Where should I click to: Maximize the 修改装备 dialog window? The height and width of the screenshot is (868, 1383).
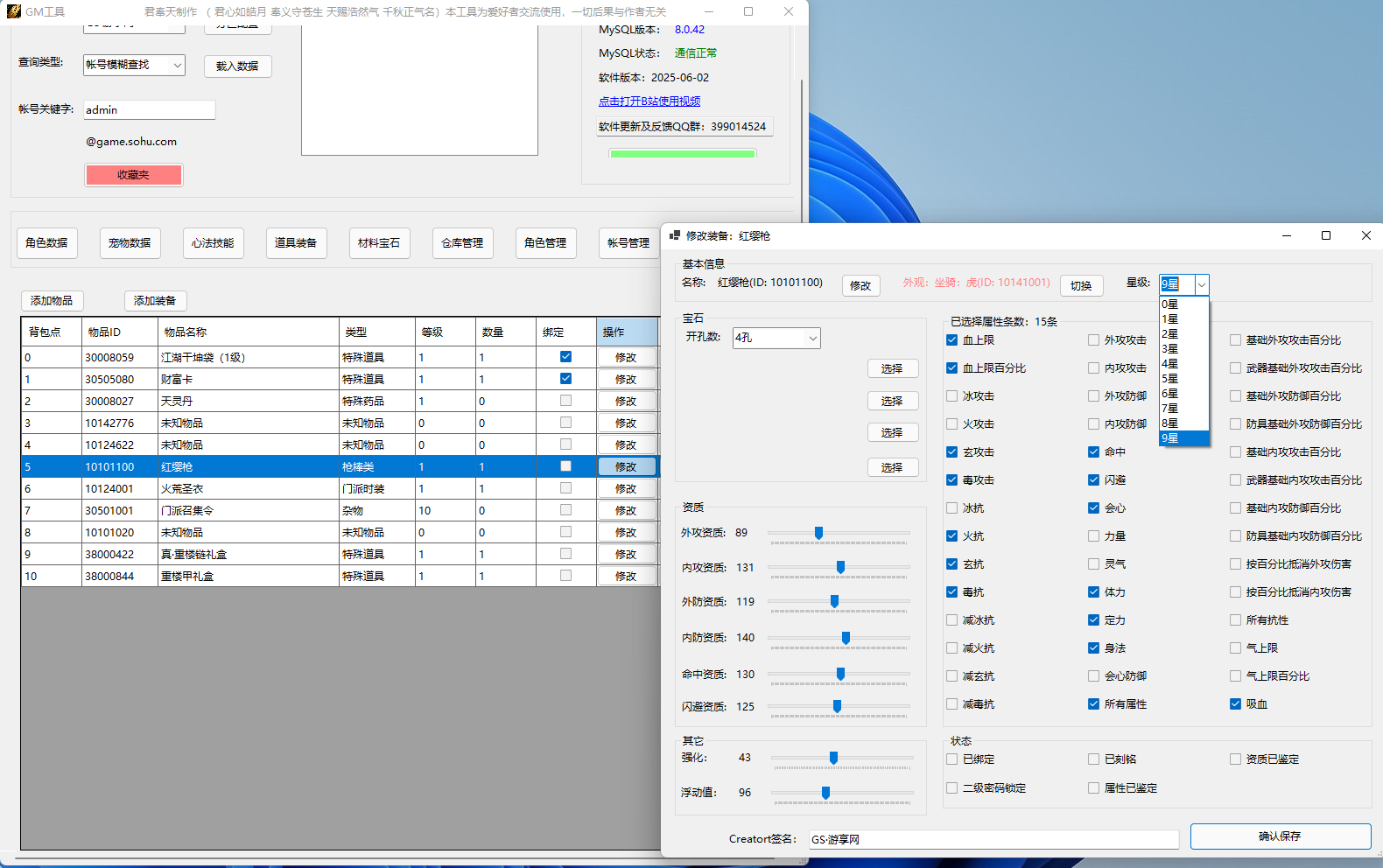tap(1325, 235)
